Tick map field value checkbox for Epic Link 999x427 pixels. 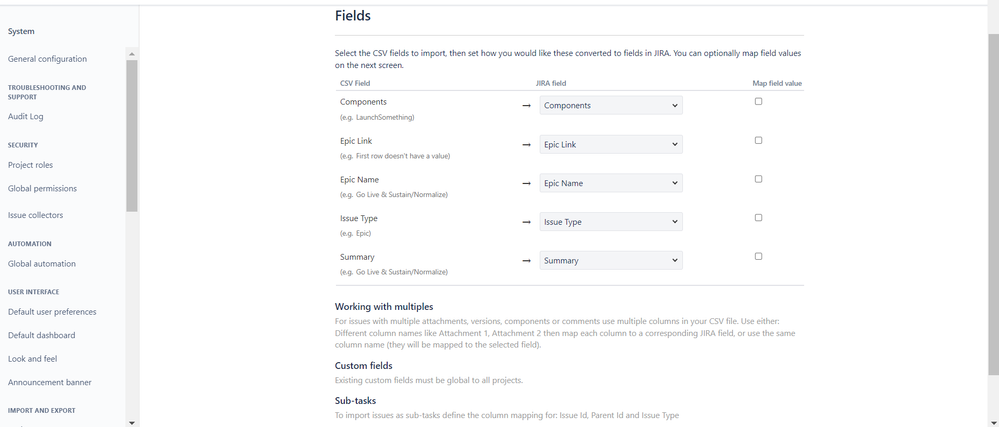[x=758, y=140]
